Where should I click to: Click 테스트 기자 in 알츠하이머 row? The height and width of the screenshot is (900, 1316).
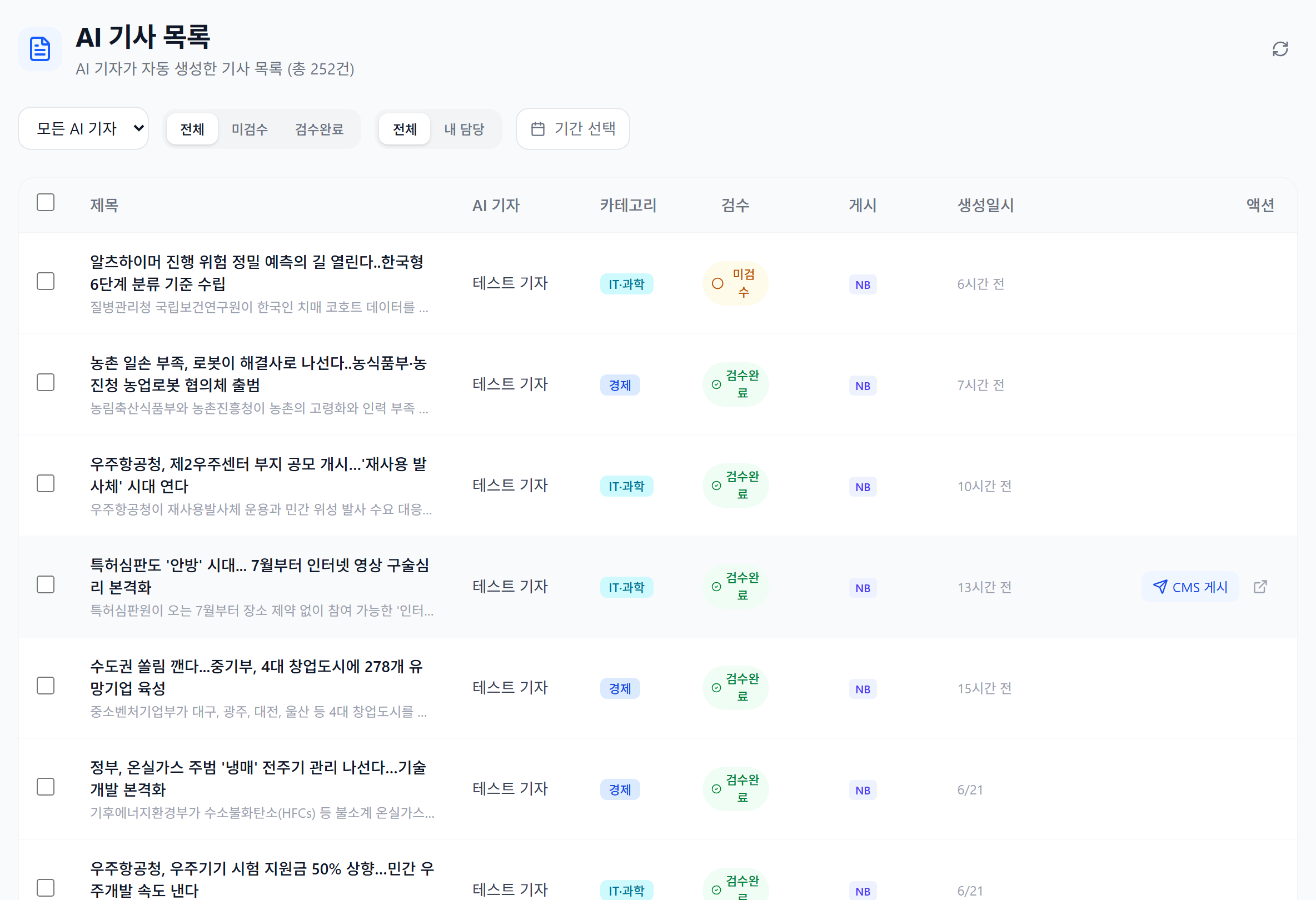pyautogui.click(x=510, y=283)
